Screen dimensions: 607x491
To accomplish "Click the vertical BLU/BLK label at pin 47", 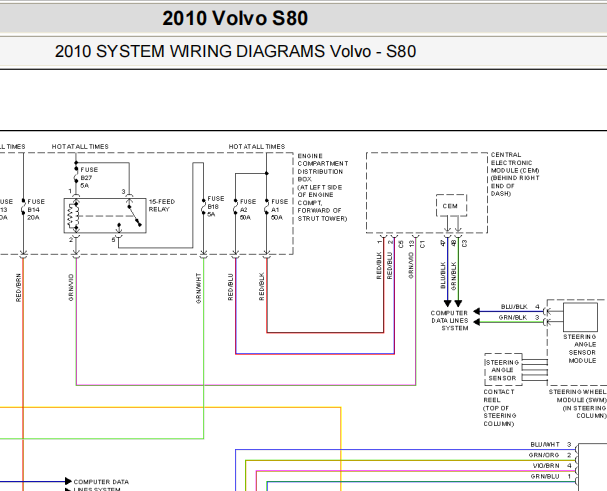I will [443, 275].
